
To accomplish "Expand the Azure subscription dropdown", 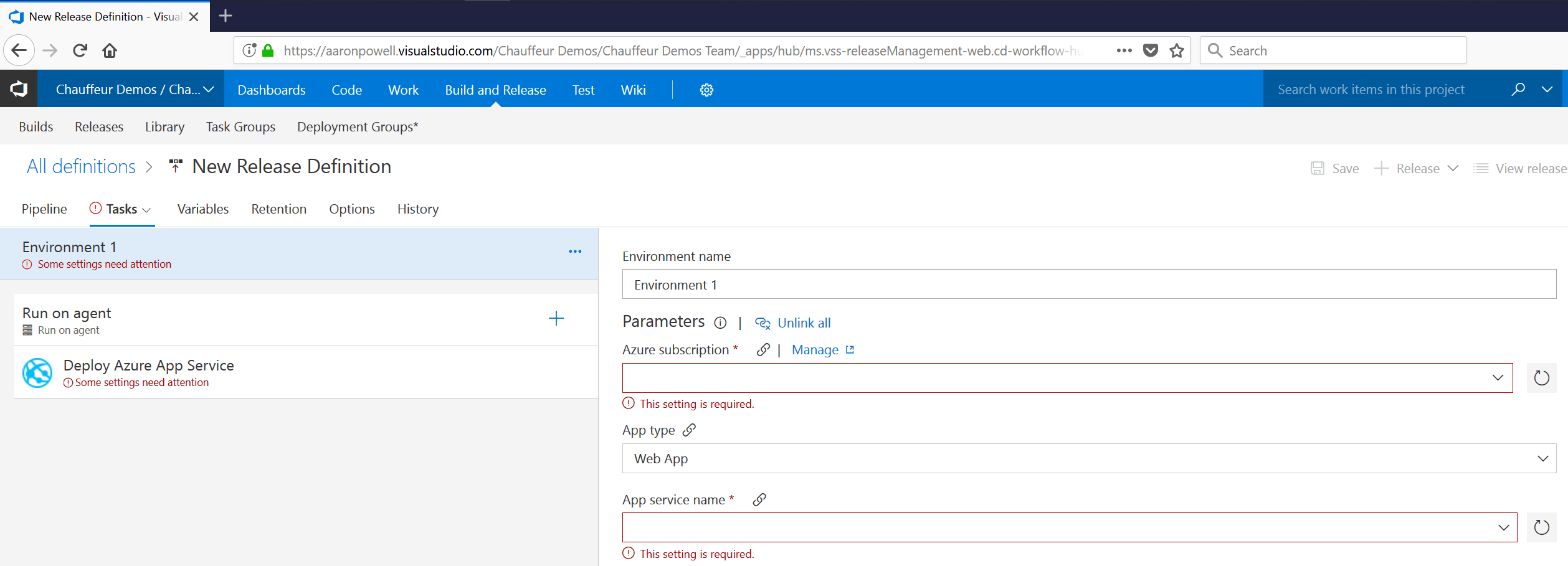I will coord(1499,377).
